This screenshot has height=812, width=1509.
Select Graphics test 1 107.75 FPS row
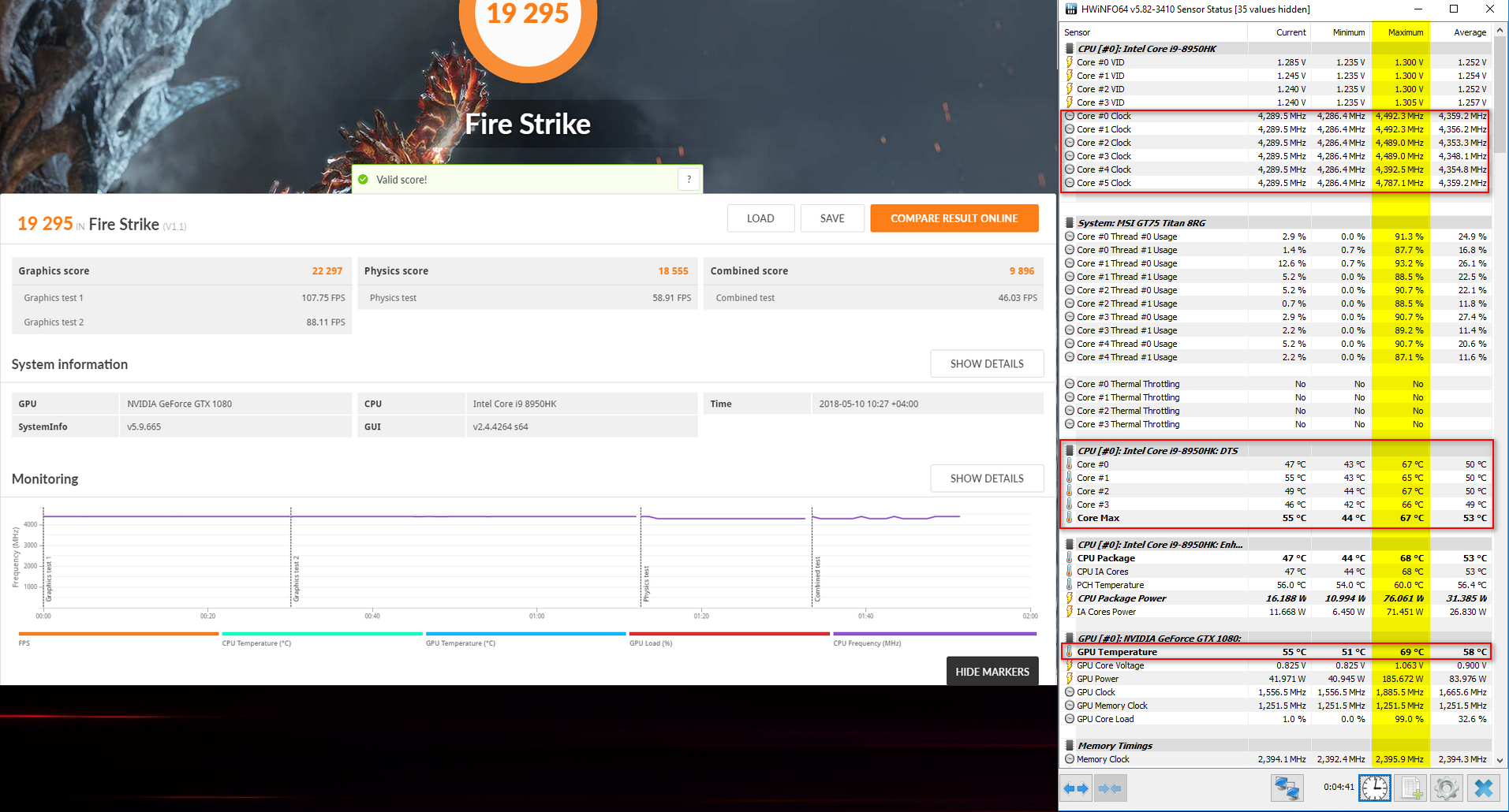[x=182, y=298]
